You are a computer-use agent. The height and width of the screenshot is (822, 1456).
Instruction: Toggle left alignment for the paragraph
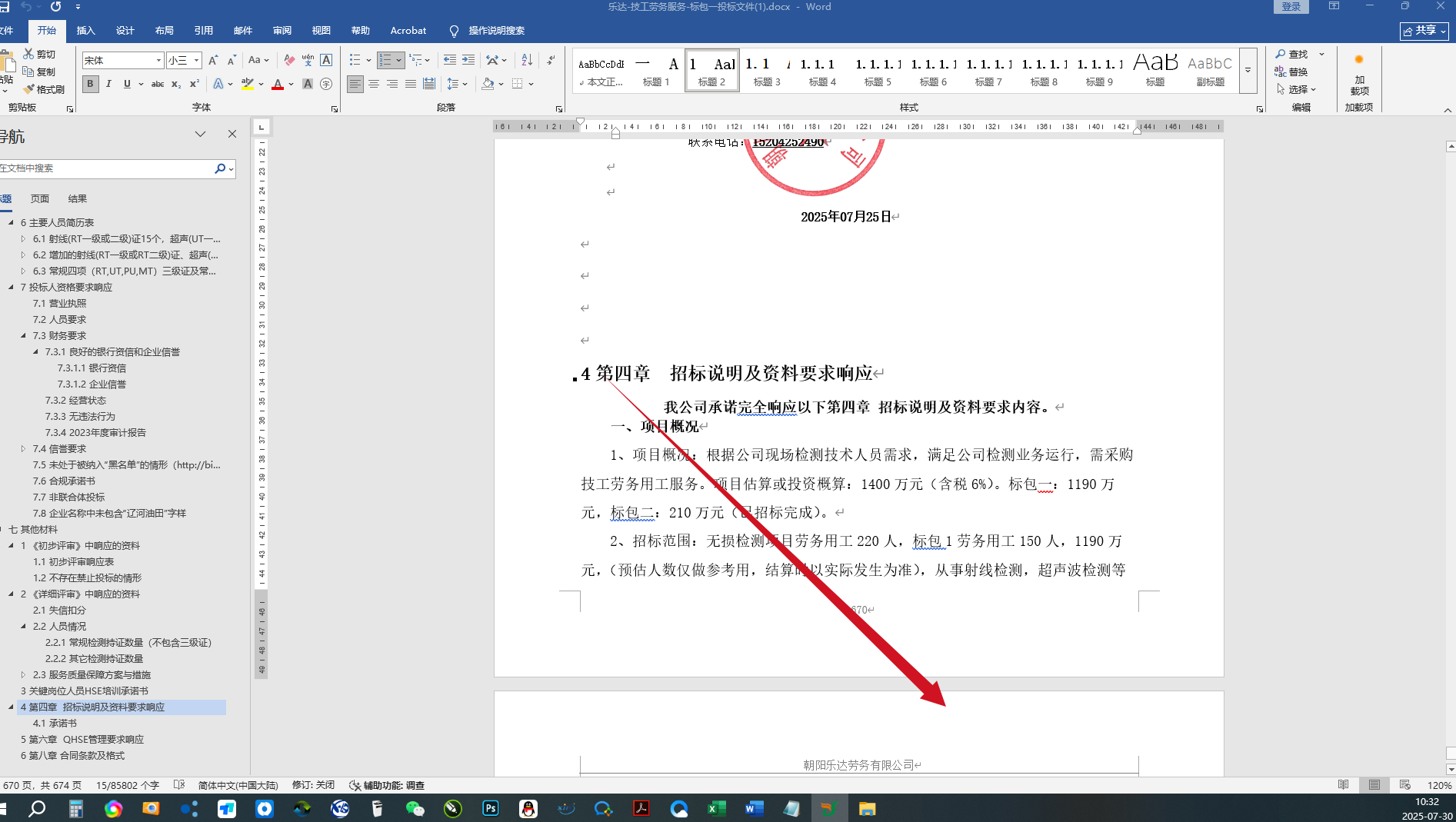pos(355,84)
